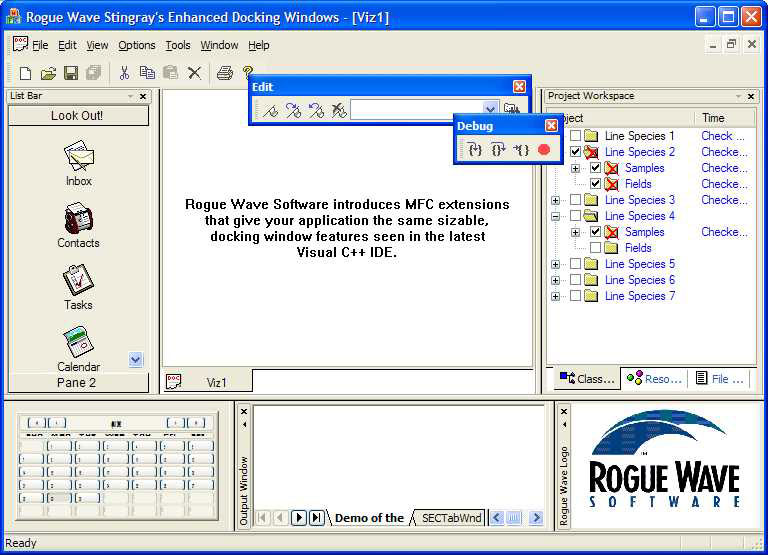Uncheck Samples checkbox under Line Species 2

coord(596,168)
